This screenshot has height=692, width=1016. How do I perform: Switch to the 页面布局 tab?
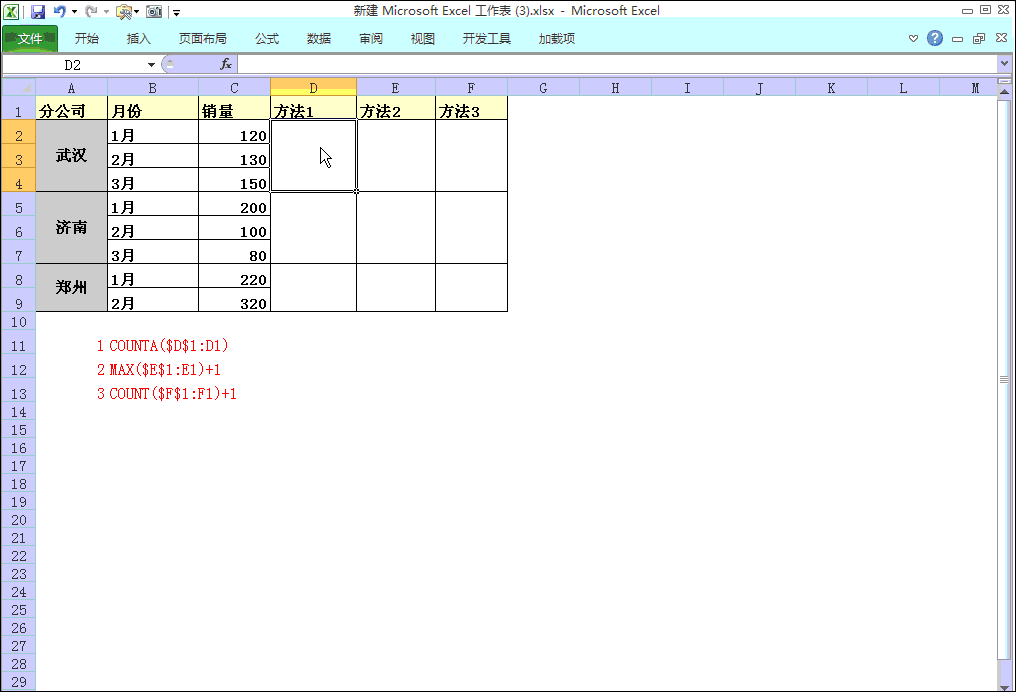pos(203,39)
